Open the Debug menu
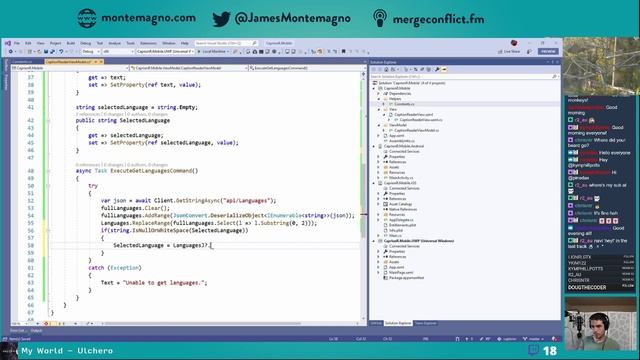This screenshot has width=640, height=360. [x=85, y=43]
